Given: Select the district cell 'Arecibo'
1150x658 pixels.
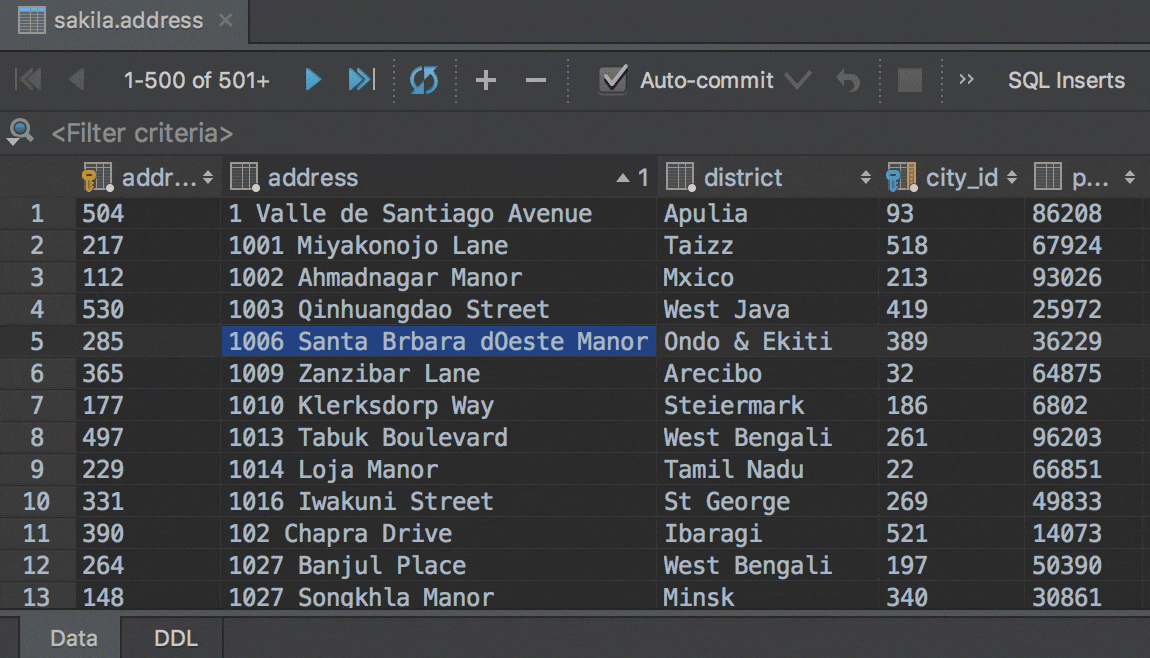Looking at the screenshot, I should [768, 373].
